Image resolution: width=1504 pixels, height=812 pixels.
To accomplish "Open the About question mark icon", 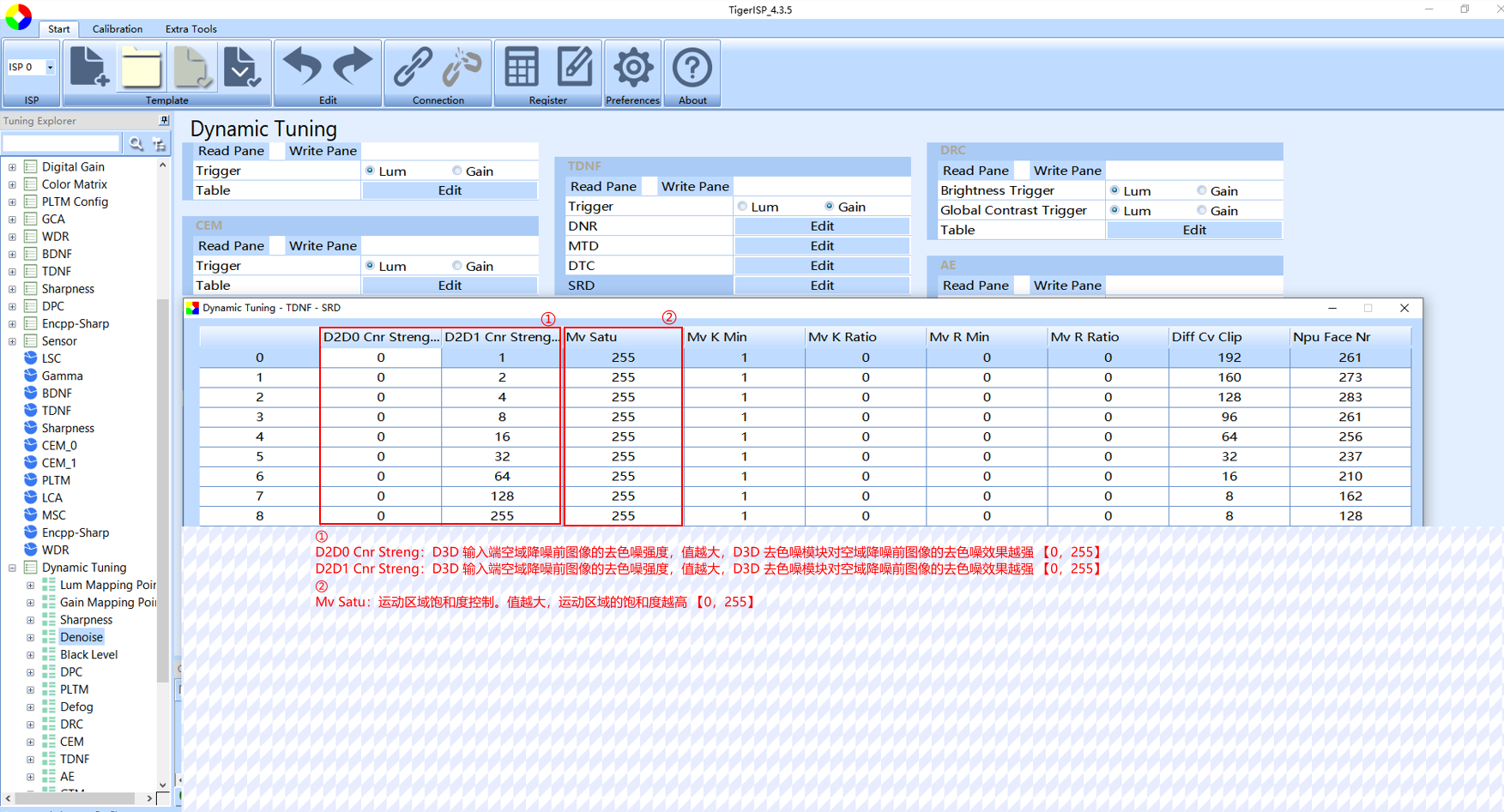I will point(692,67).
